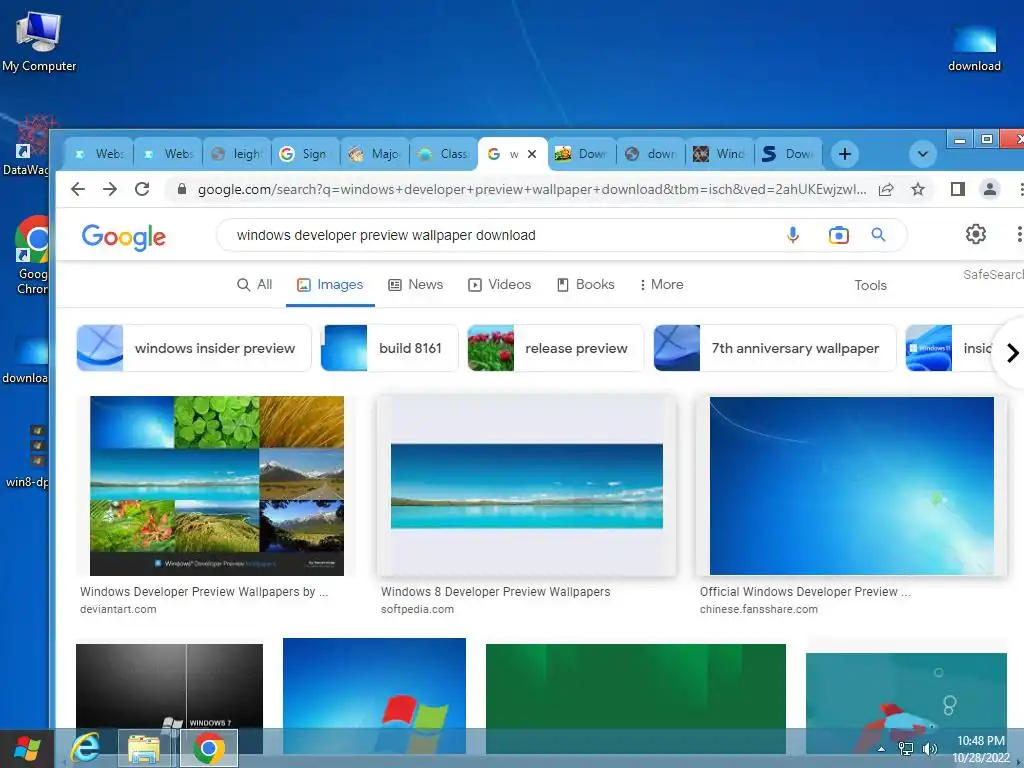This screenshot has height=768, width=1024.
Task: Open the blue Windows 7 style thumbnail
Action: coord(852,486)
